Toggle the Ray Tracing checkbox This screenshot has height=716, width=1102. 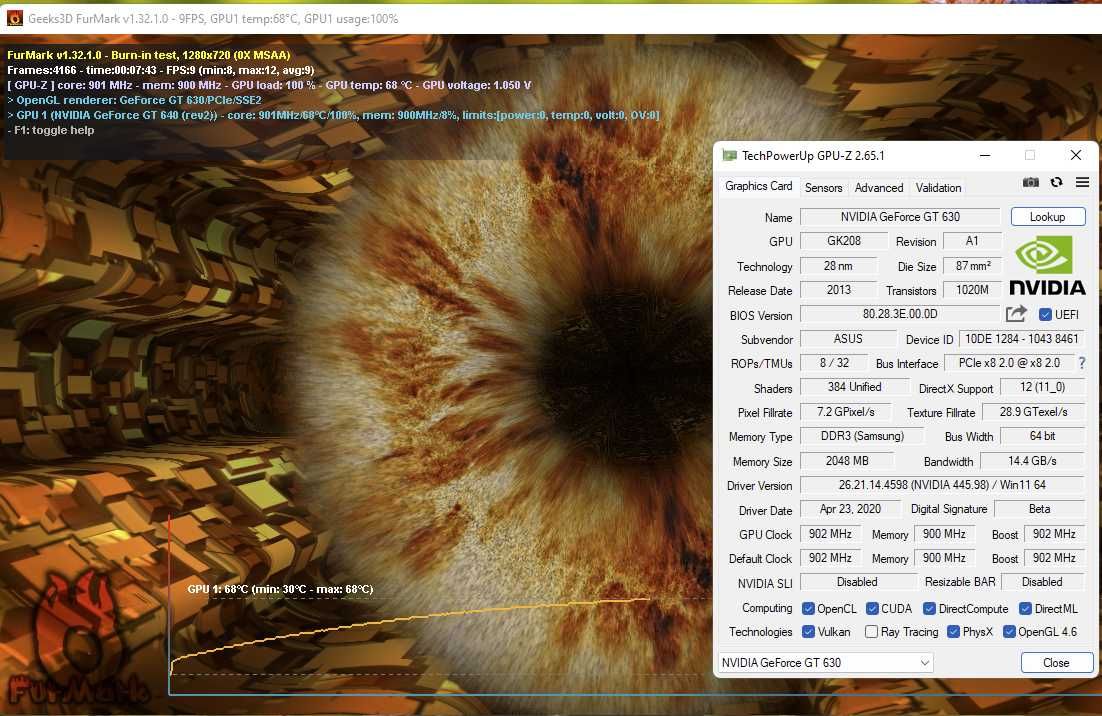(871, 632)
